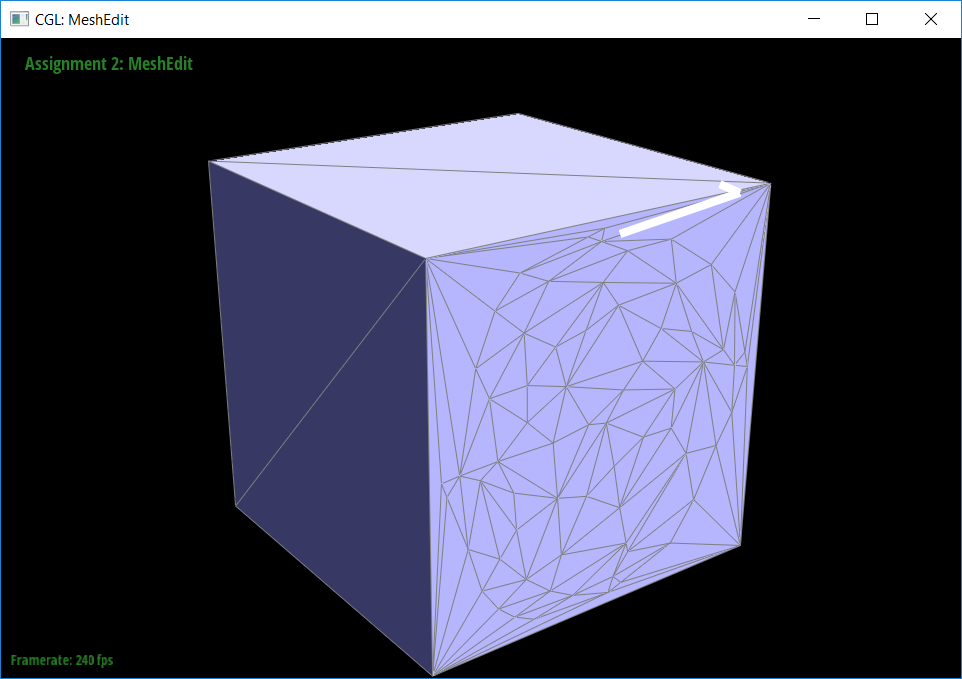This screenshot has height=679, width=962.
Task: Select the diagonal edge on the dark left face
Action: tap(331, 382)
